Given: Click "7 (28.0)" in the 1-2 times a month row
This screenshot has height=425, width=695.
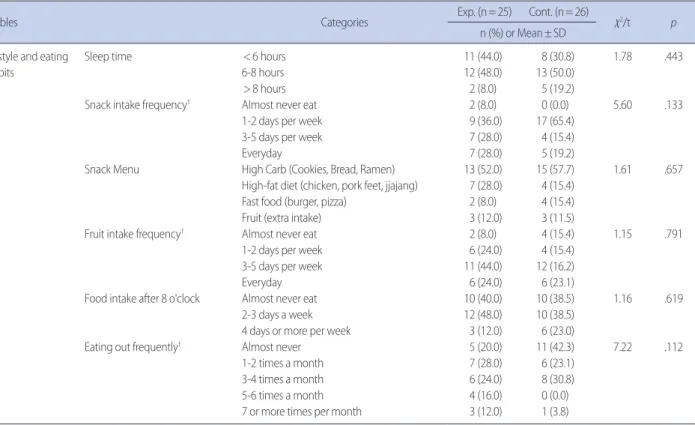Looking at the screenshot, I should click(486, 363).
